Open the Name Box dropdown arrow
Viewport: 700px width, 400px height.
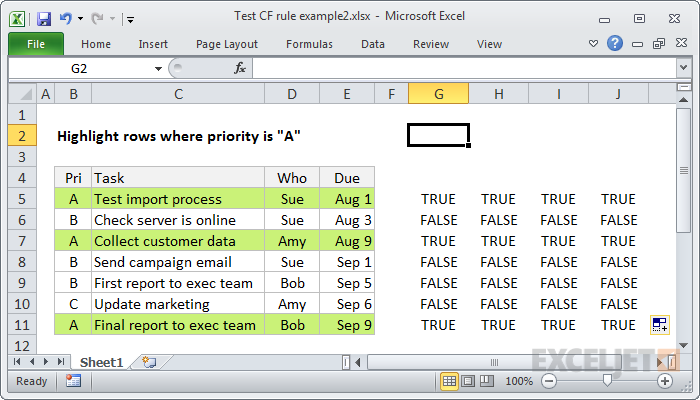158,68
